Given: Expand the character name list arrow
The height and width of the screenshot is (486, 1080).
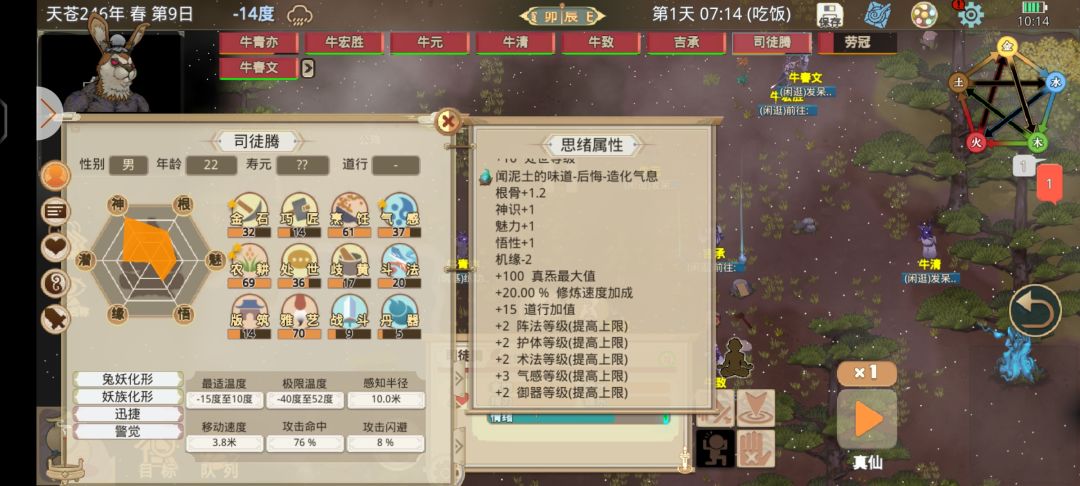Looking at the screenshot, I should coord(308,68).
